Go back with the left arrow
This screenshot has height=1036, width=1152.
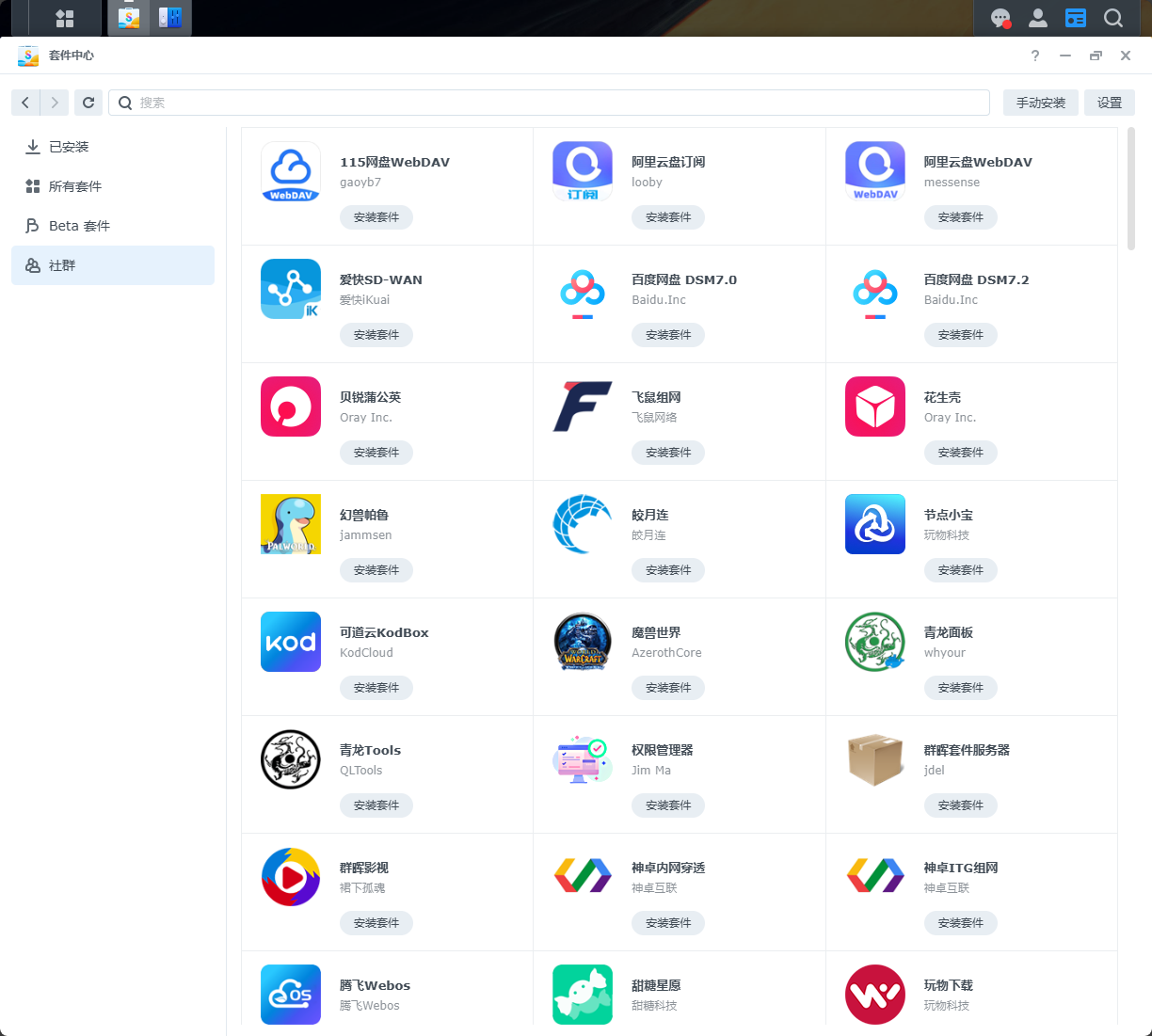tap(25, 103)
